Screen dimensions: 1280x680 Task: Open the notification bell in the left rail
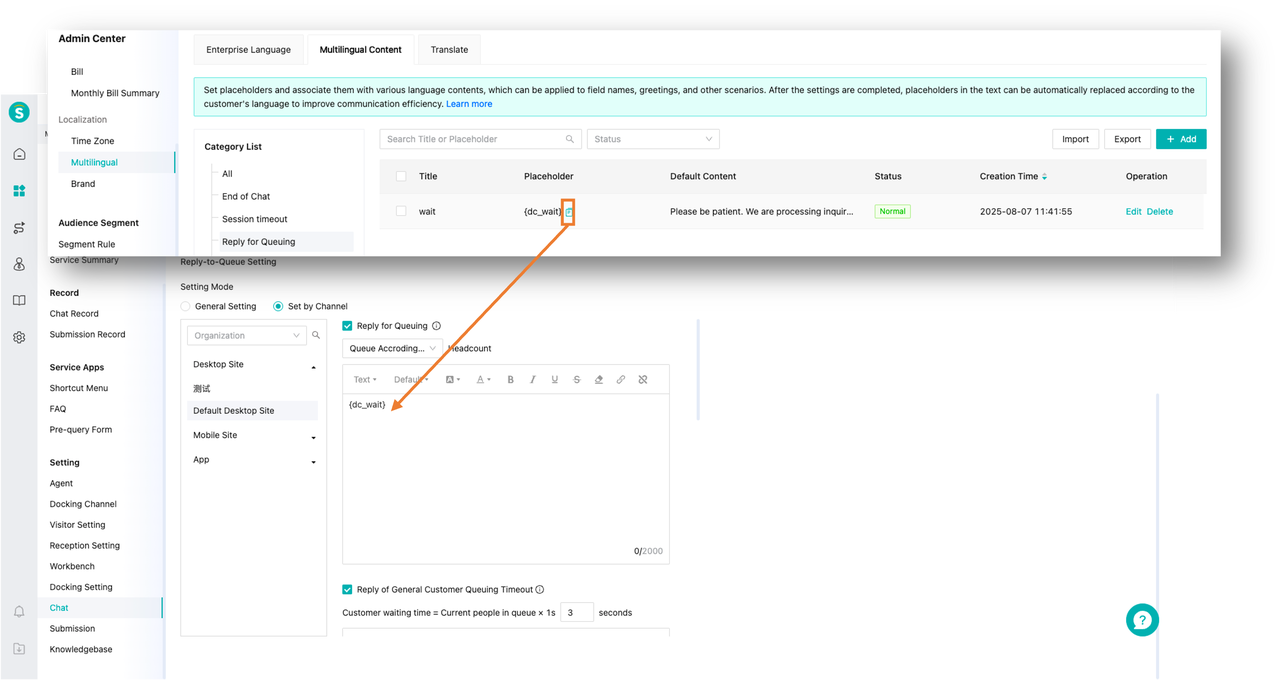[19, 611]
